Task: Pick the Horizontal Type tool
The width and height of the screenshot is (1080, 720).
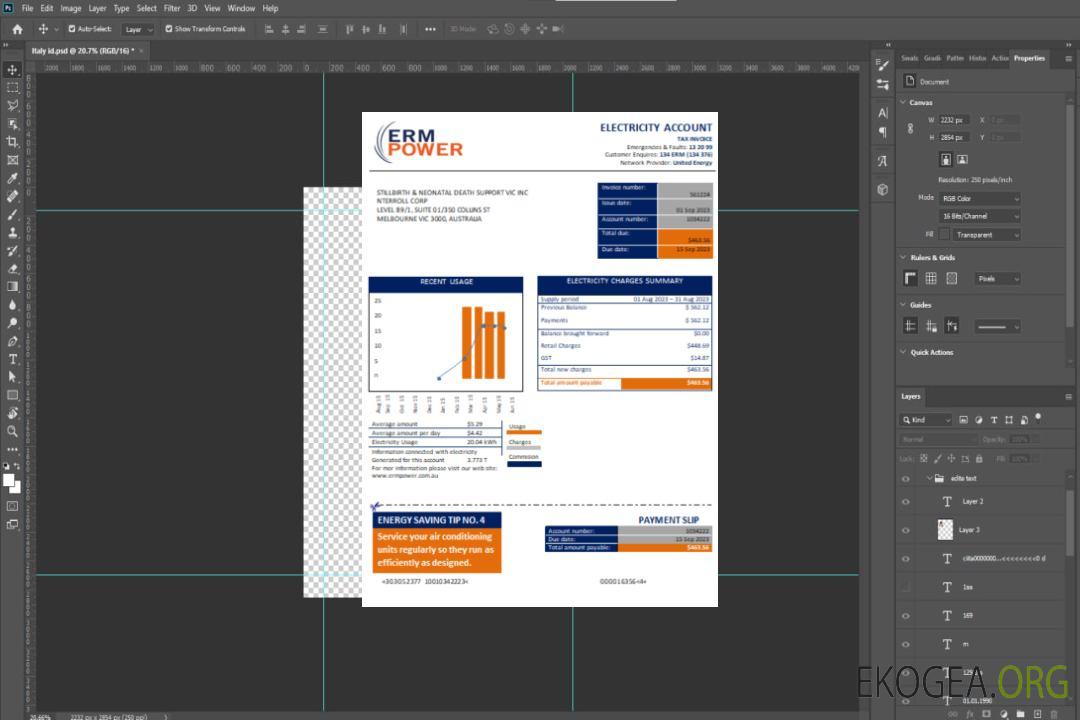Action: [x=13, y=359]
